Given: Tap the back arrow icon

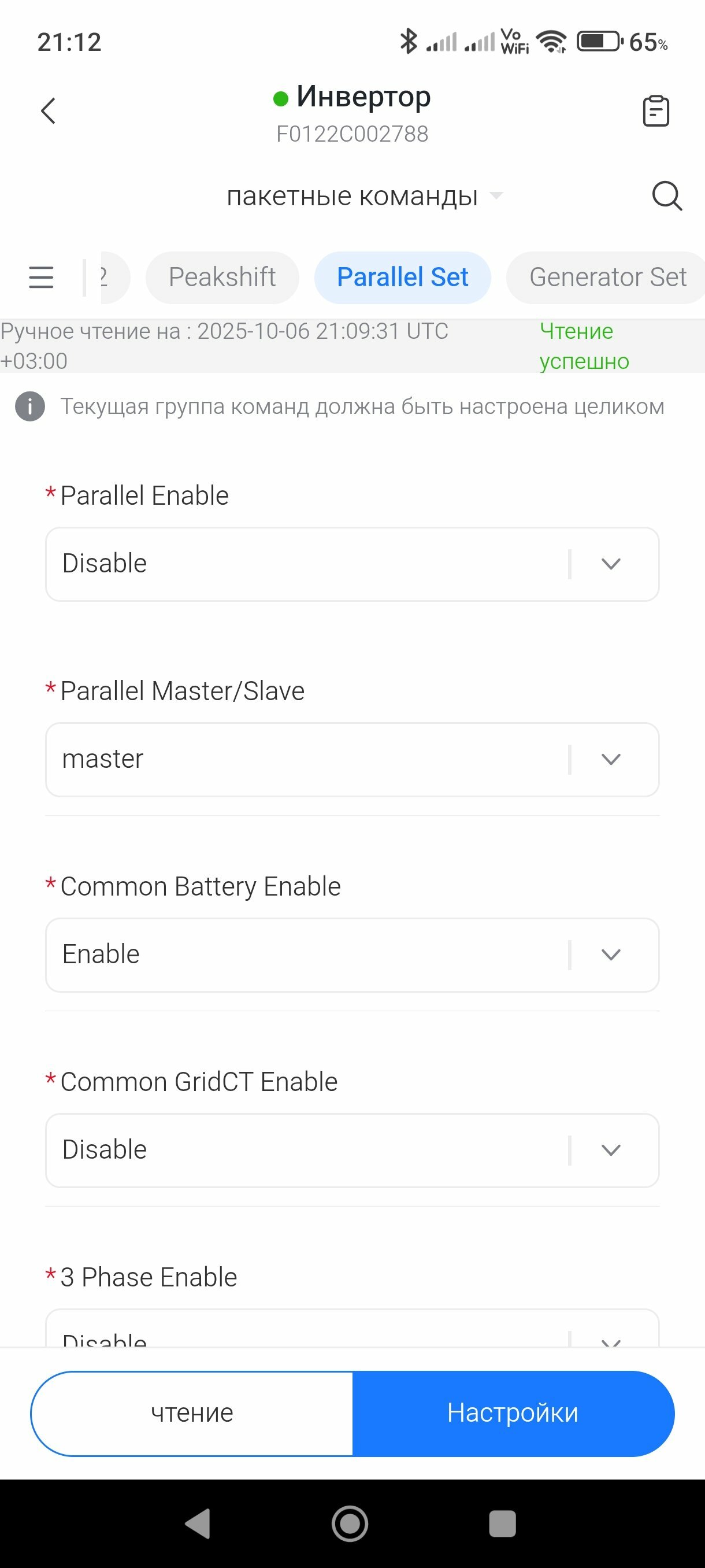Looking at the screenshot, I should (x=48, y=111).
